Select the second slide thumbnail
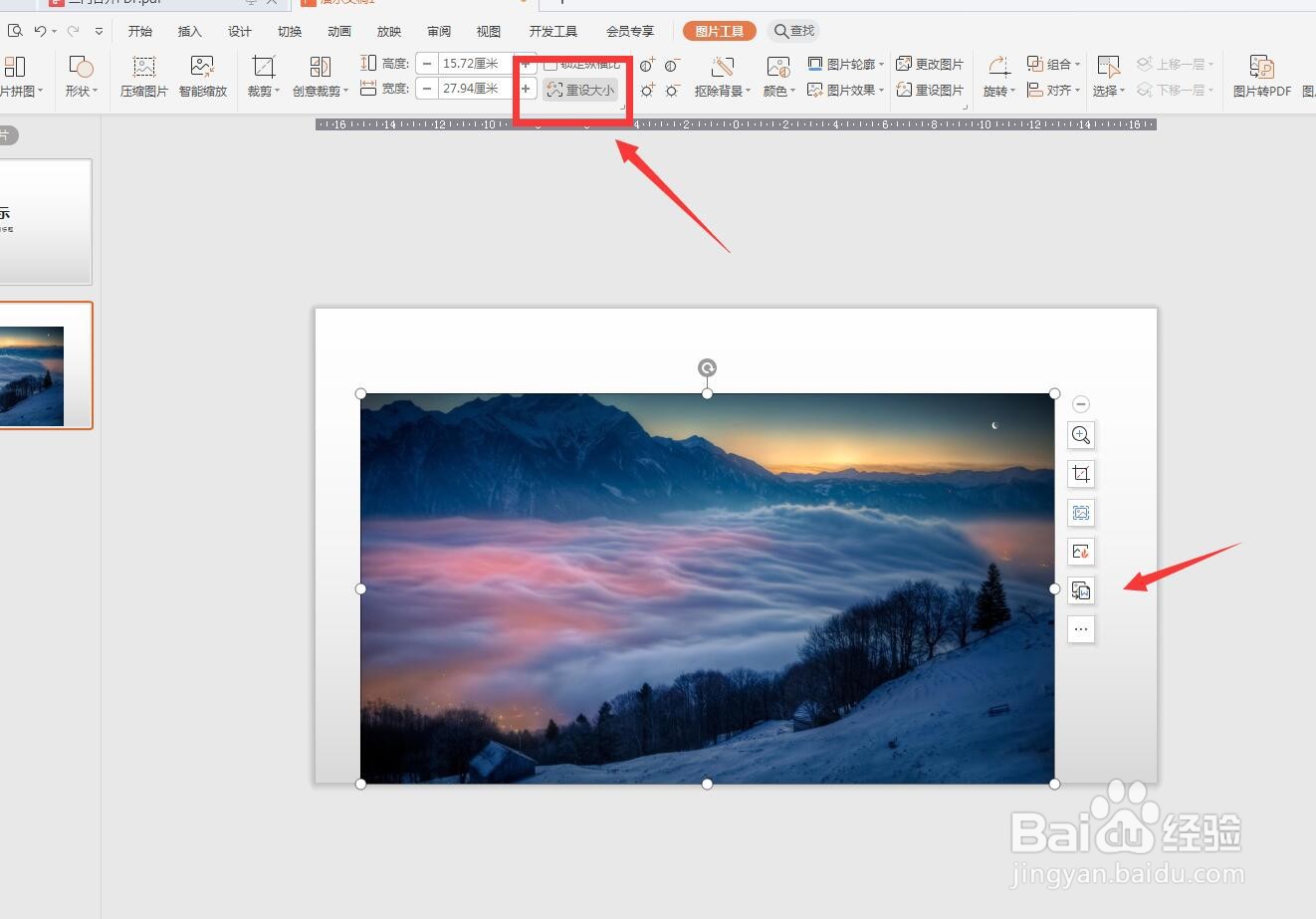This screenshot has height=919, width=1316. [46, 365]
